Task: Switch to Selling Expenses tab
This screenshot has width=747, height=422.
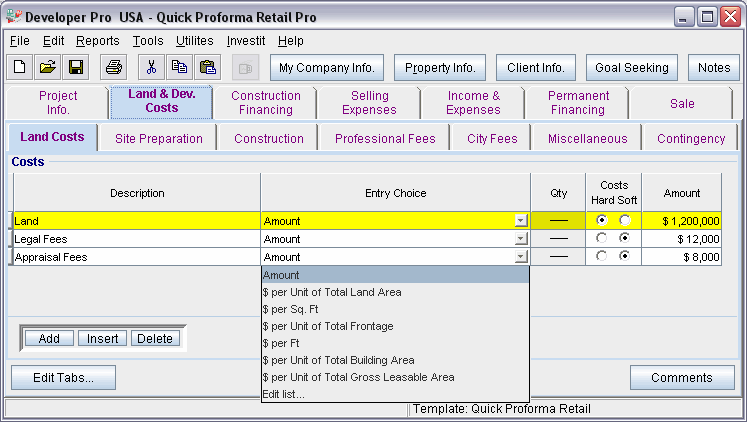Action: (369, 102)
